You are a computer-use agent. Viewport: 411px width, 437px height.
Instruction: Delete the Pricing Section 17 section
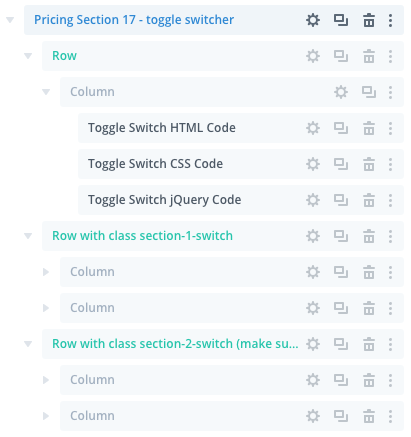[x=369, y=20]
